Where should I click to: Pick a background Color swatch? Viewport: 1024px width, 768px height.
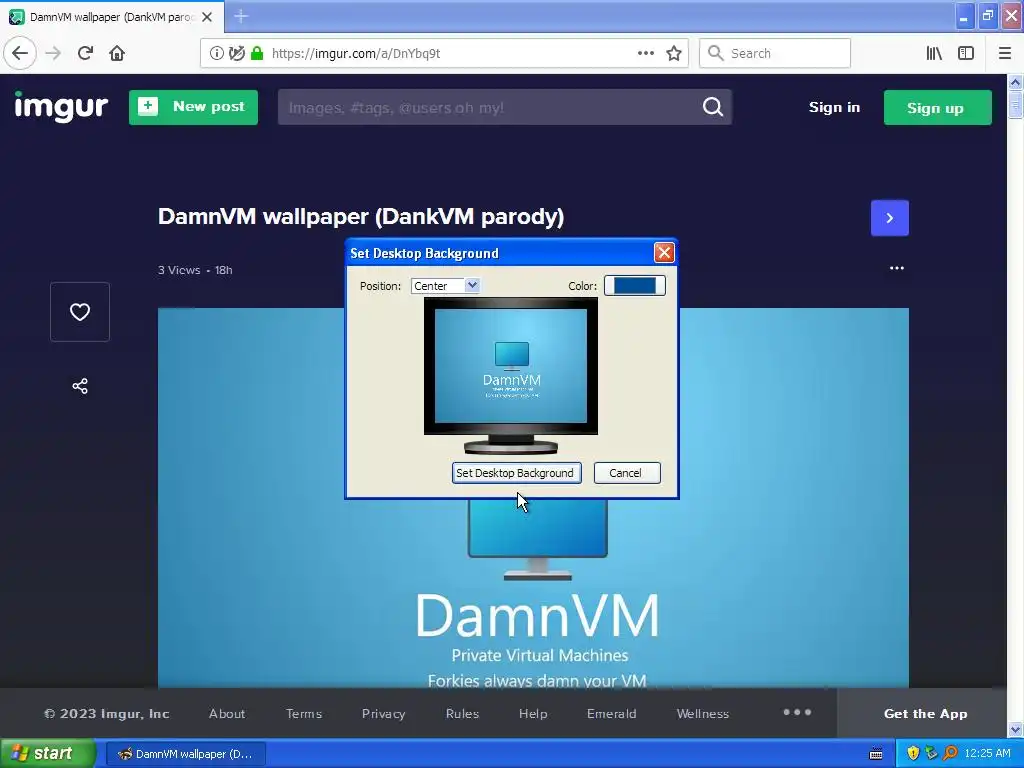(x=634, y=285)
